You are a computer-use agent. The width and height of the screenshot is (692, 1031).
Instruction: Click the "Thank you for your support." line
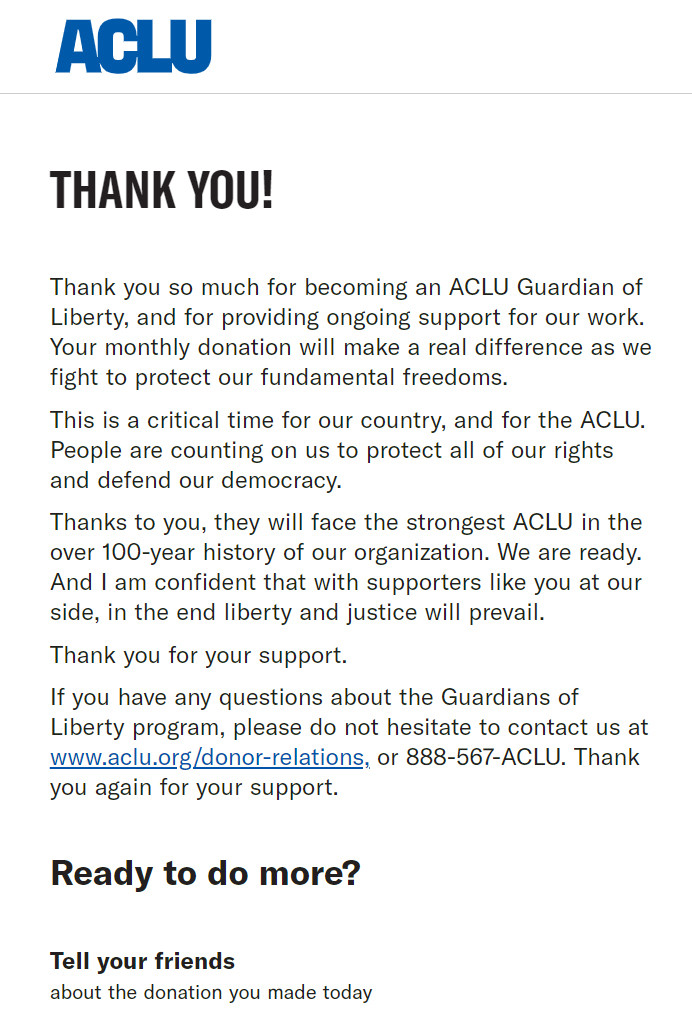198,655
